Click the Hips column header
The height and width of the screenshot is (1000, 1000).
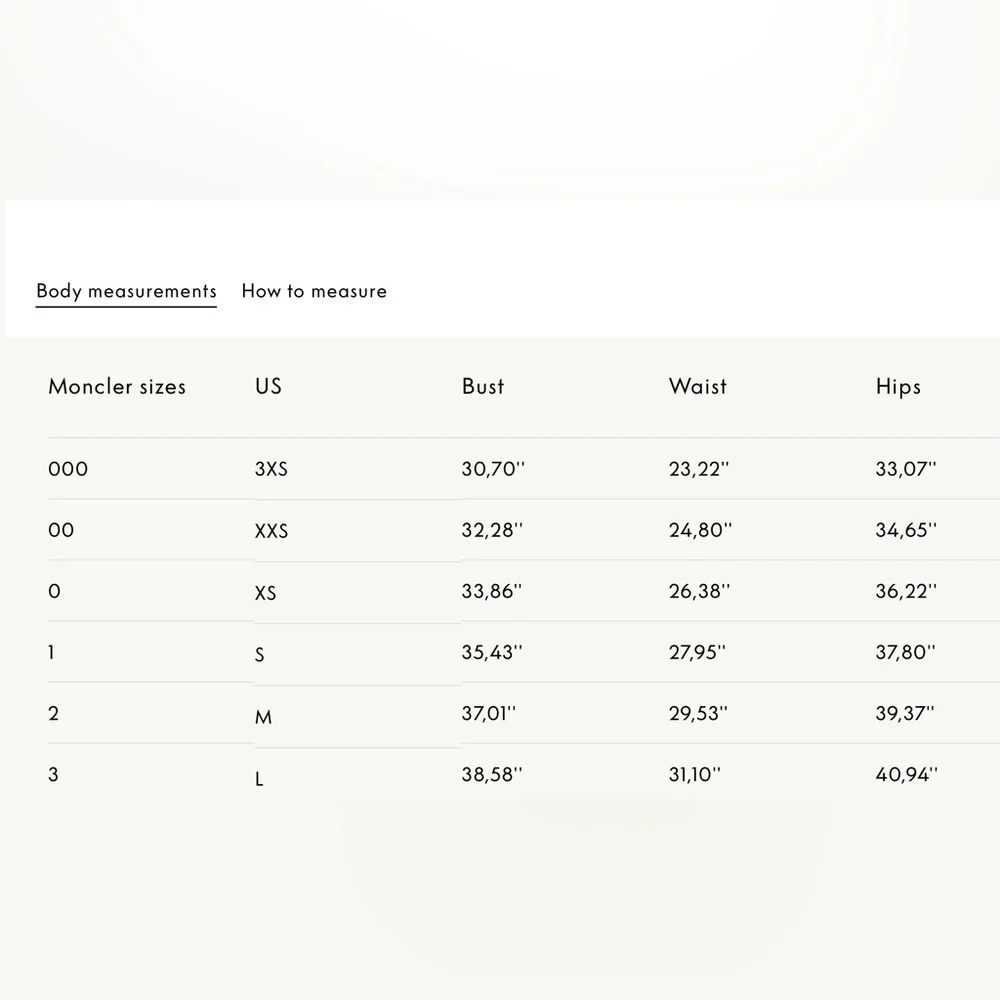coord(898,386)
